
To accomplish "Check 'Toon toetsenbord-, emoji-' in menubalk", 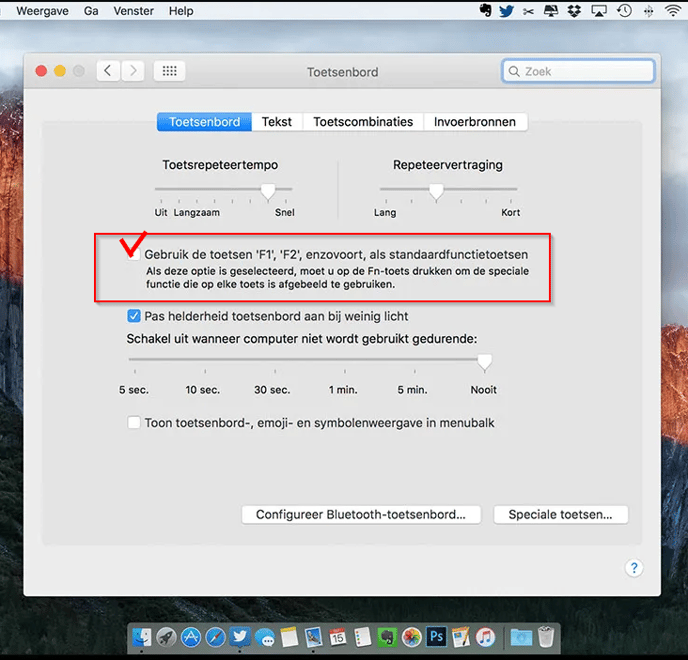I will [134, 423].
